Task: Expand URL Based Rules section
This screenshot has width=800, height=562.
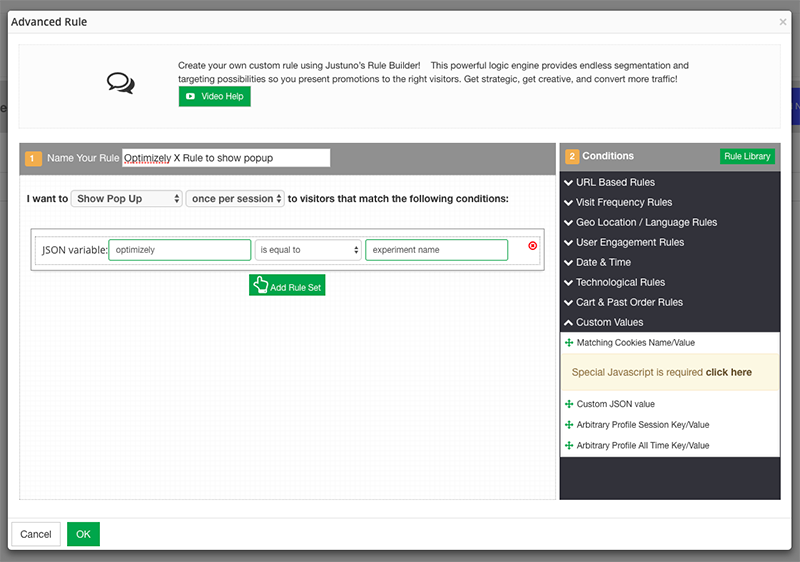Action: [615, 182]
